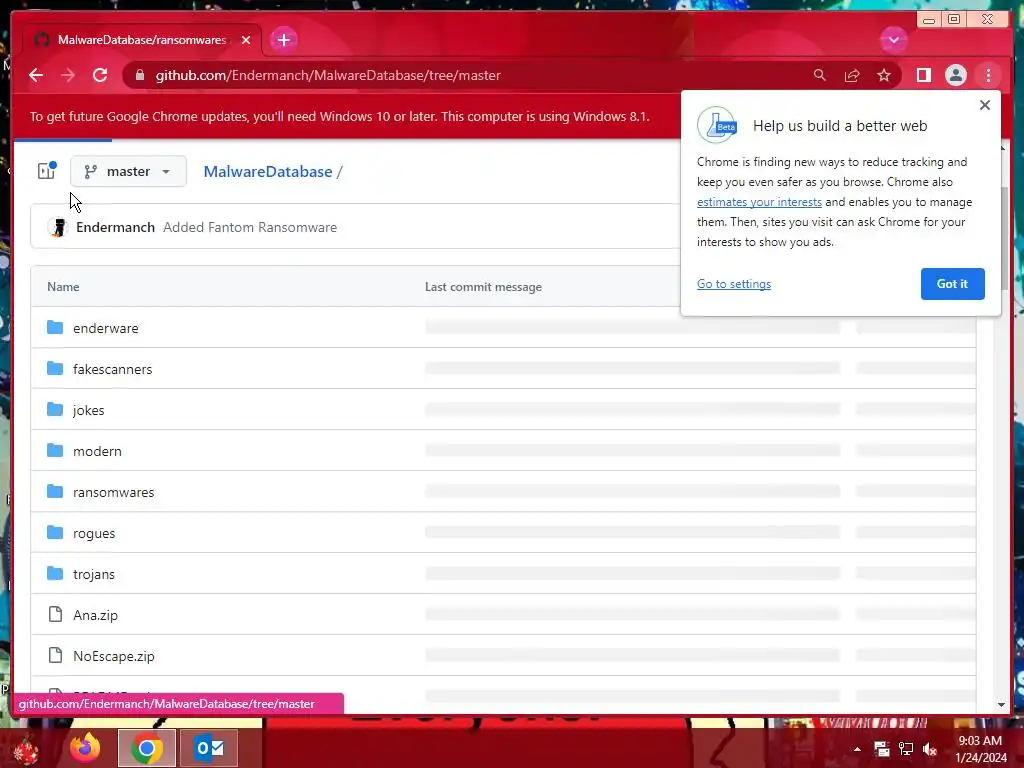This screenshot has height=768, width=1024.
Task: Open the MalwareDatabase breadcrumb link
Action: coord(268,172)
